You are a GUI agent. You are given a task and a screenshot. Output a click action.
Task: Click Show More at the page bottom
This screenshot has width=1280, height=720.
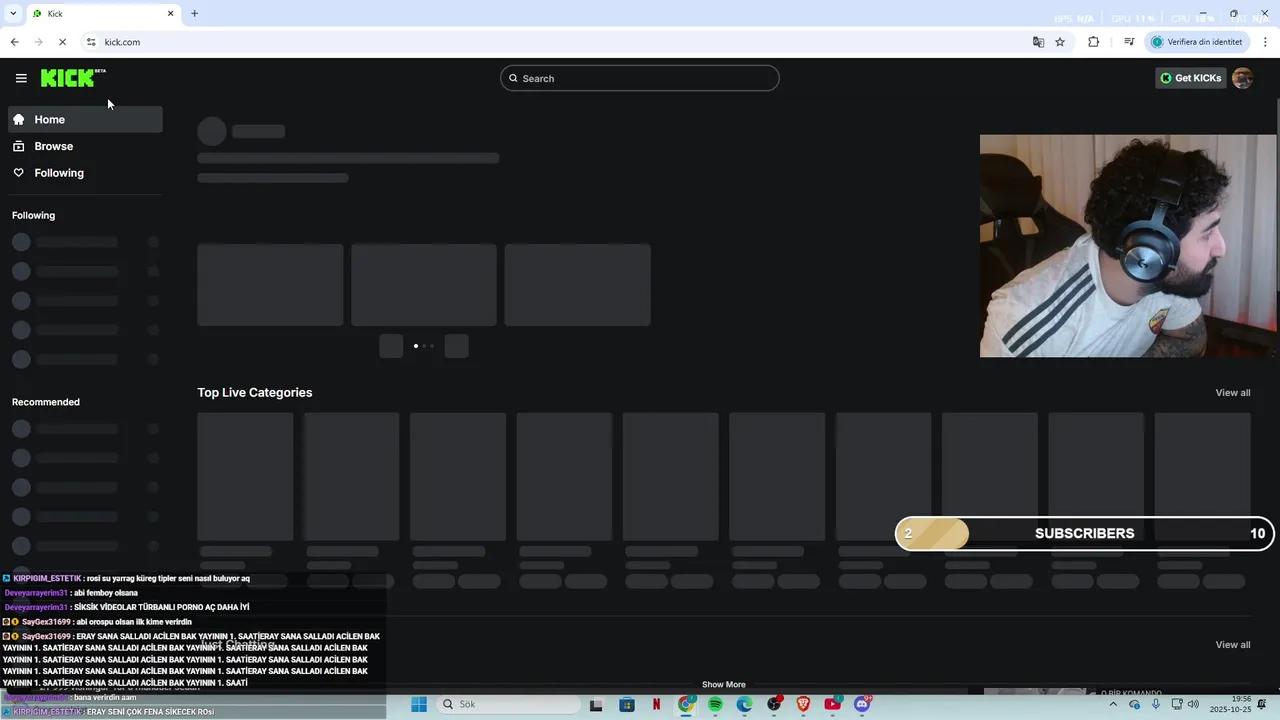[723, 685]
